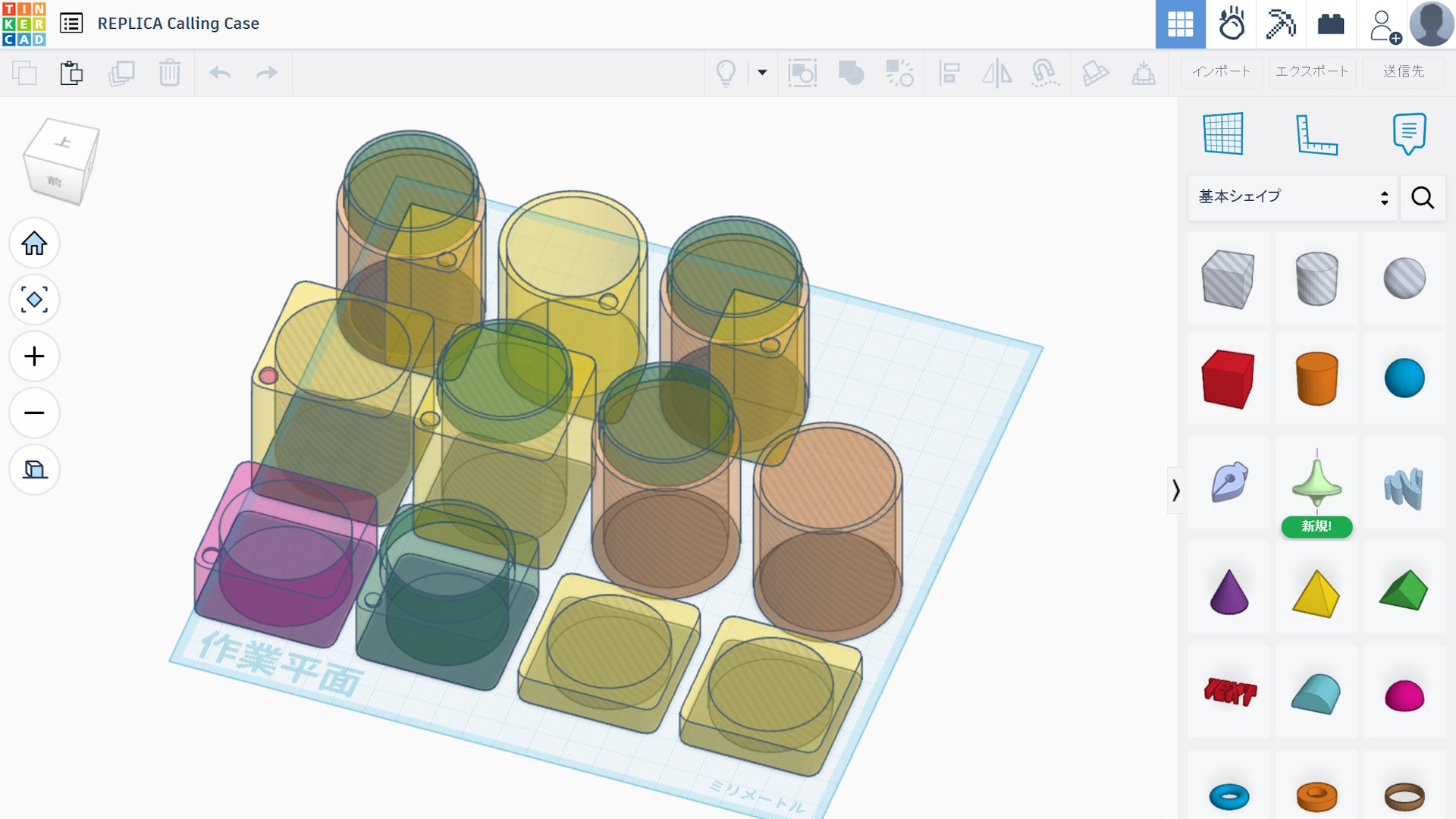Image resolution: width=1456 pixels, height=819 pixels.
Task: Toggle show all hidden lightbulb icon
Action: [x=726, y=73]
